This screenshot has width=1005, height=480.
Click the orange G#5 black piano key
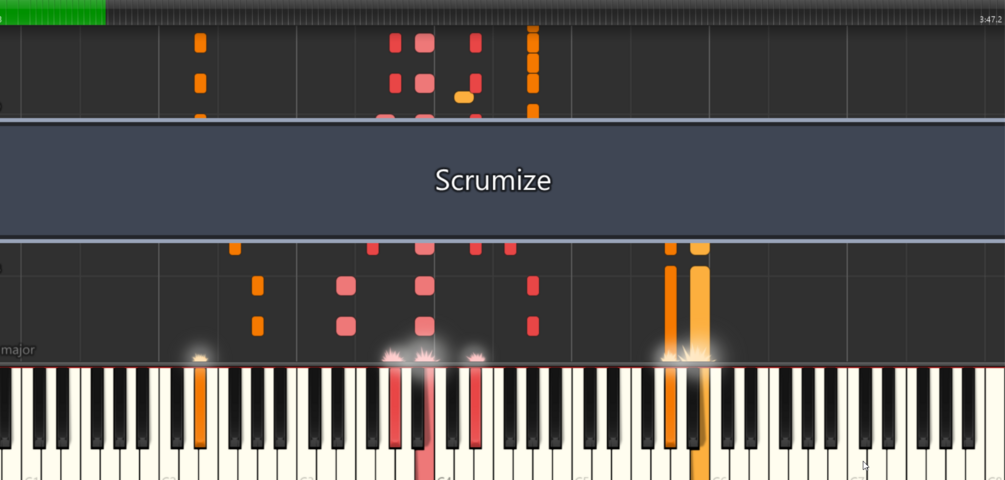click(x=670, y=408)
